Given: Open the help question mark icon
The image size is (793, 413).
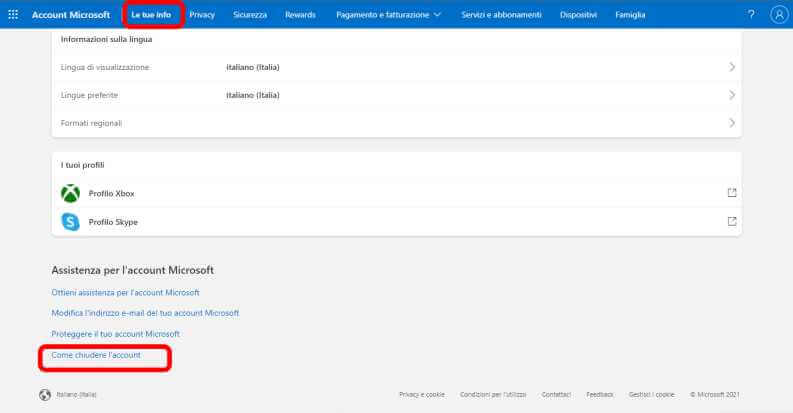Looking at the screenshot, I should [x=751, y=15].
